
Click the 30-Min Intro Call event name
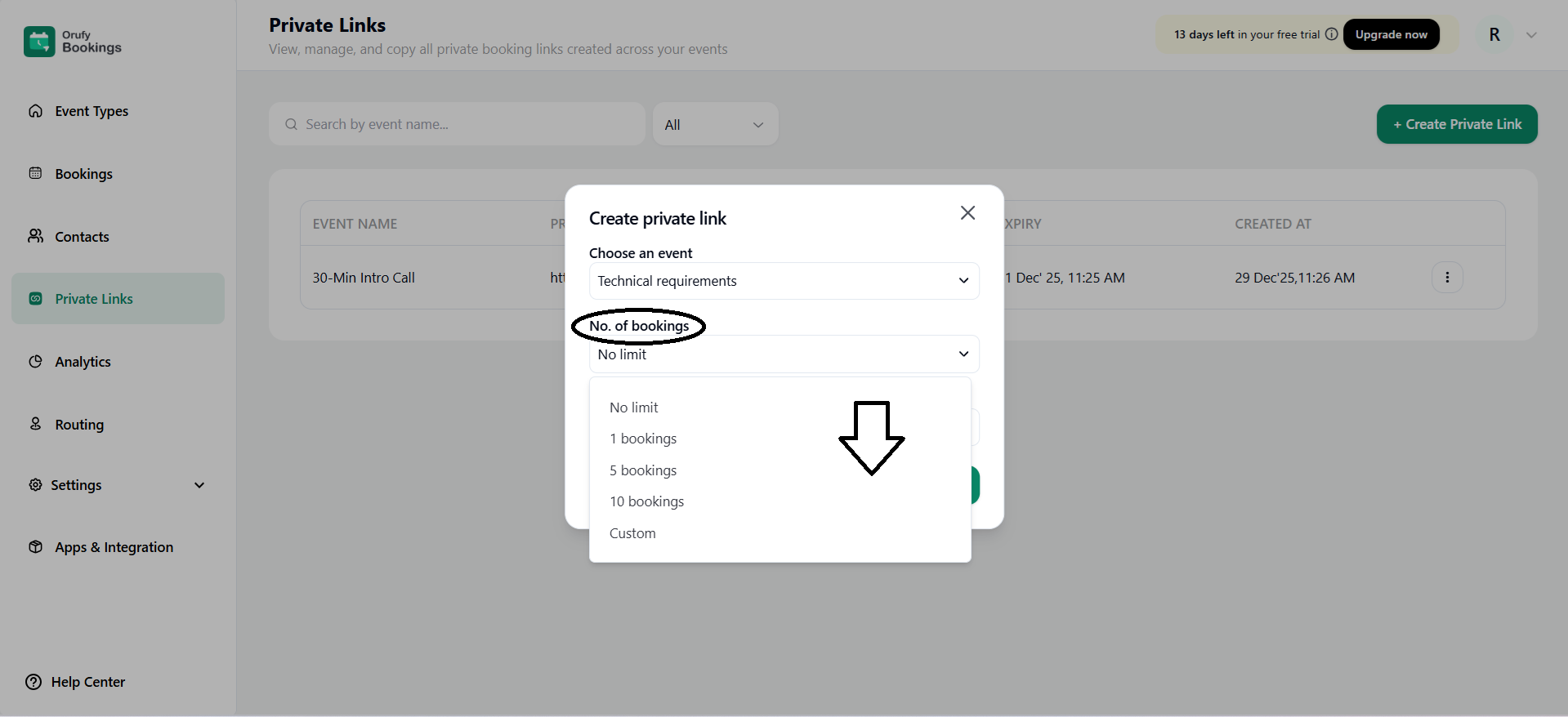[364, 278]
